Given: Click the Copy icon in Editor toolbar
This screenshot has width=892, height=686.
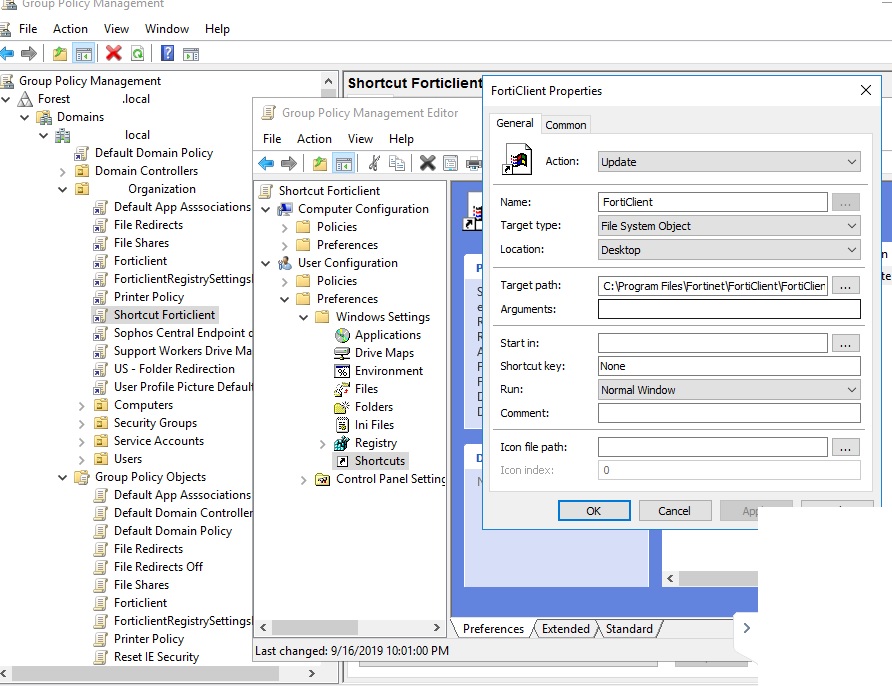Looking at the screenshot, I should click(x=397, y=163).
